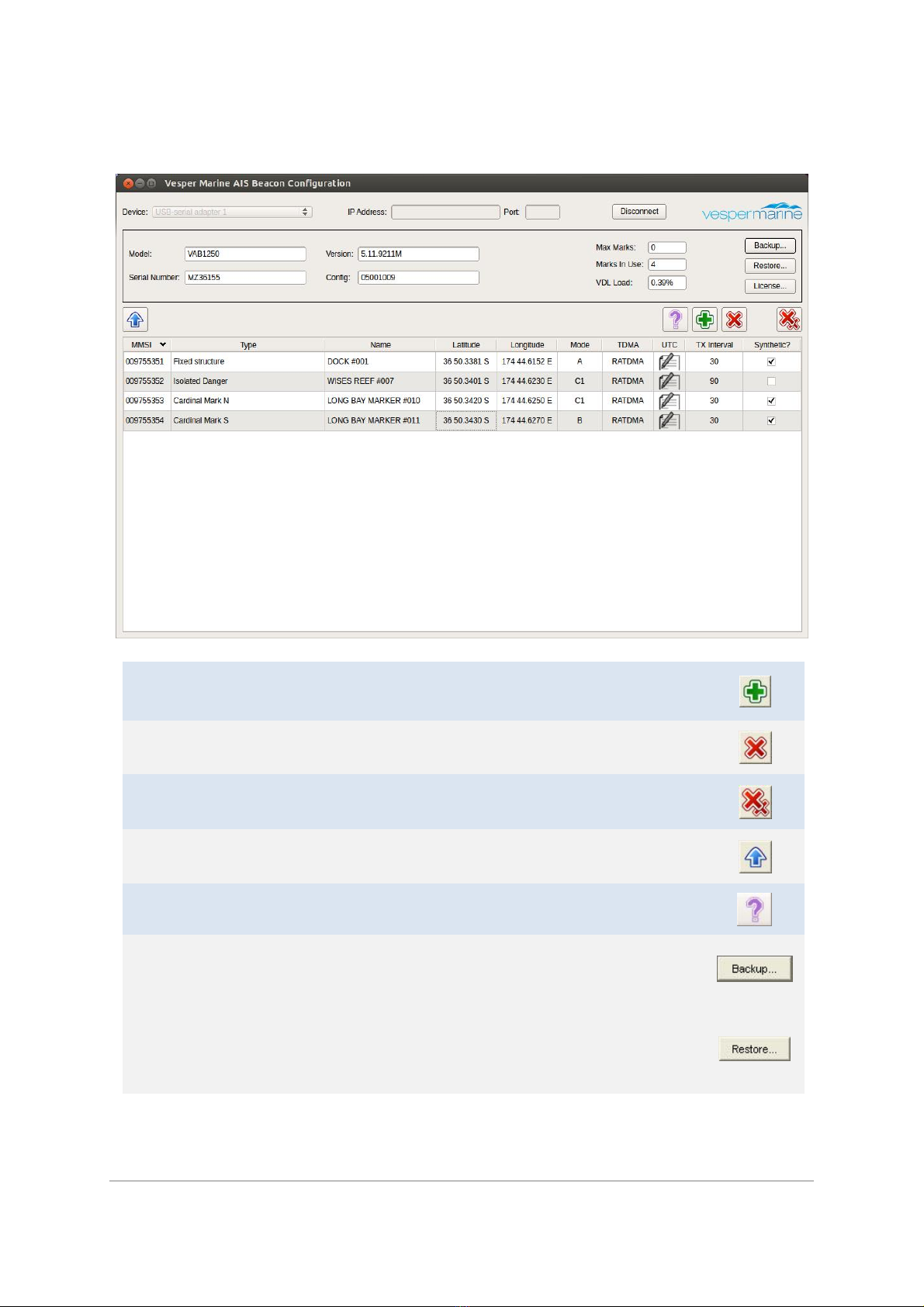Select MMSI cell 009755352
Screen dimensions: 924x1307
pos(147,381)
